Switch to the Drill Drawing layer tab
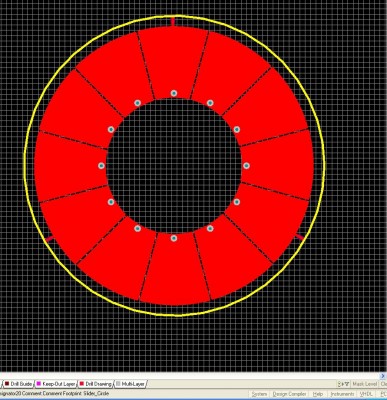The image size is (387, 400). tap(95, 384)
